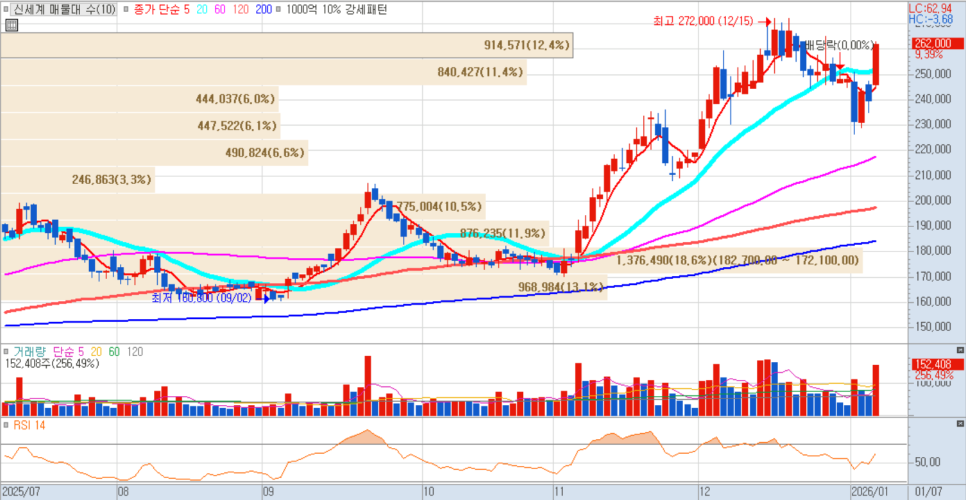966x500 pixels.
Task: Select the 200-day moving average legend number
Action: (263, 8)
